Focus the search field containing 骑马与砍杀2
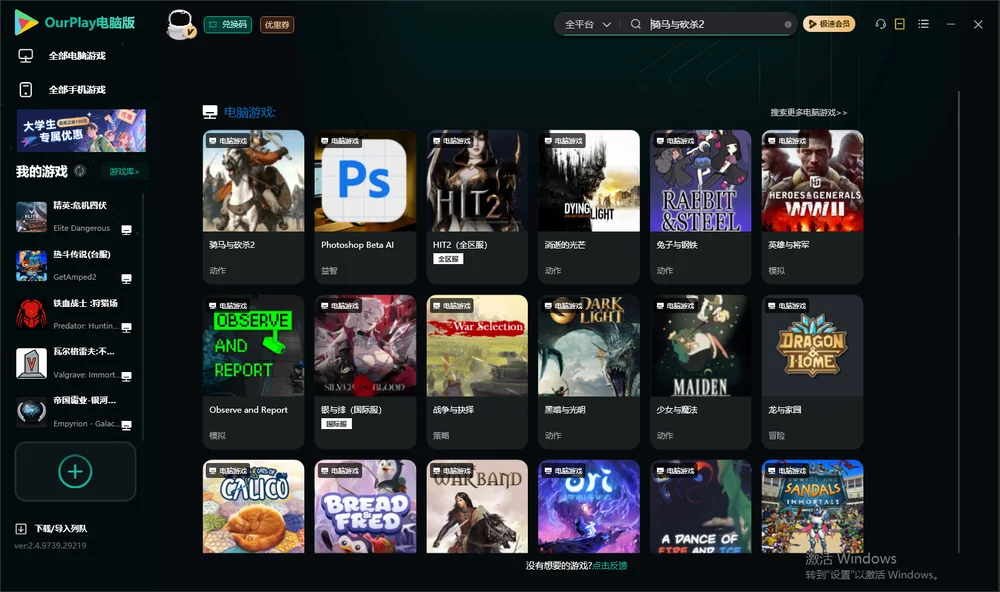This screenshot has height=592, width=1000. point(714,24)
